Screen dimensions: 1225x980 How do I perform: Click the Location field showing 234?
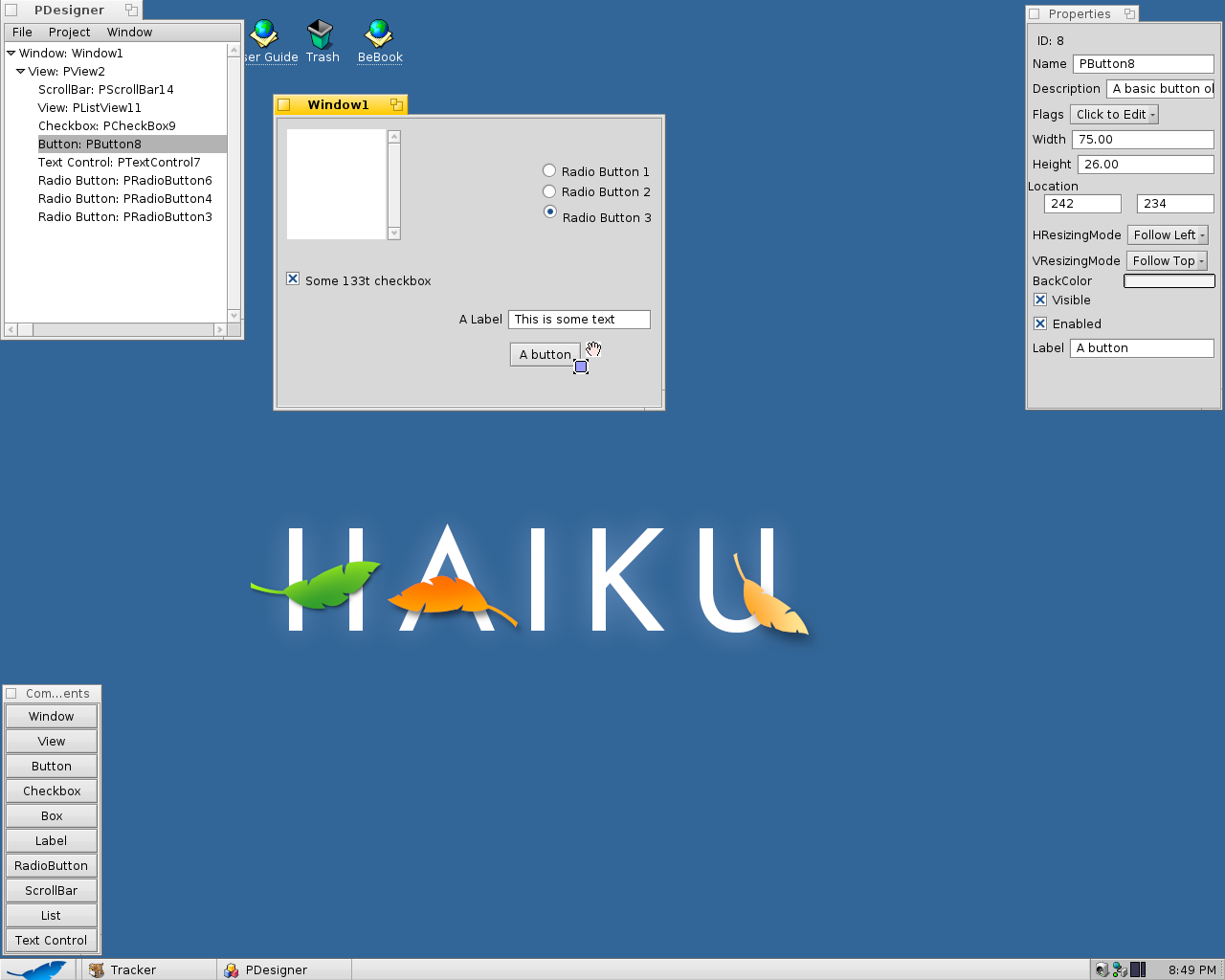coord(1175,204)
